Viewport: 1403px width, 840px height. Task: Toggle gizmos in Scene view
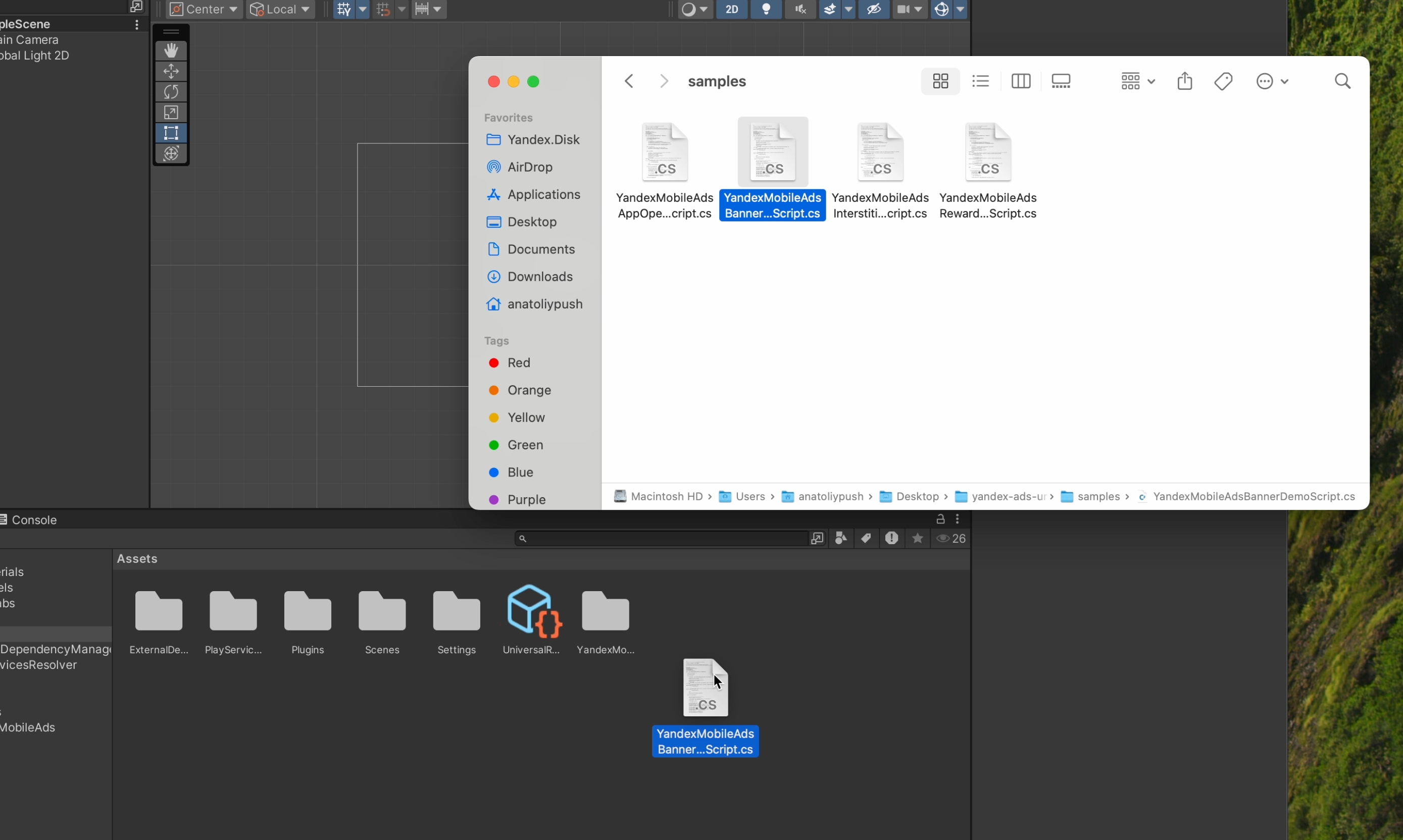point(942,9)
